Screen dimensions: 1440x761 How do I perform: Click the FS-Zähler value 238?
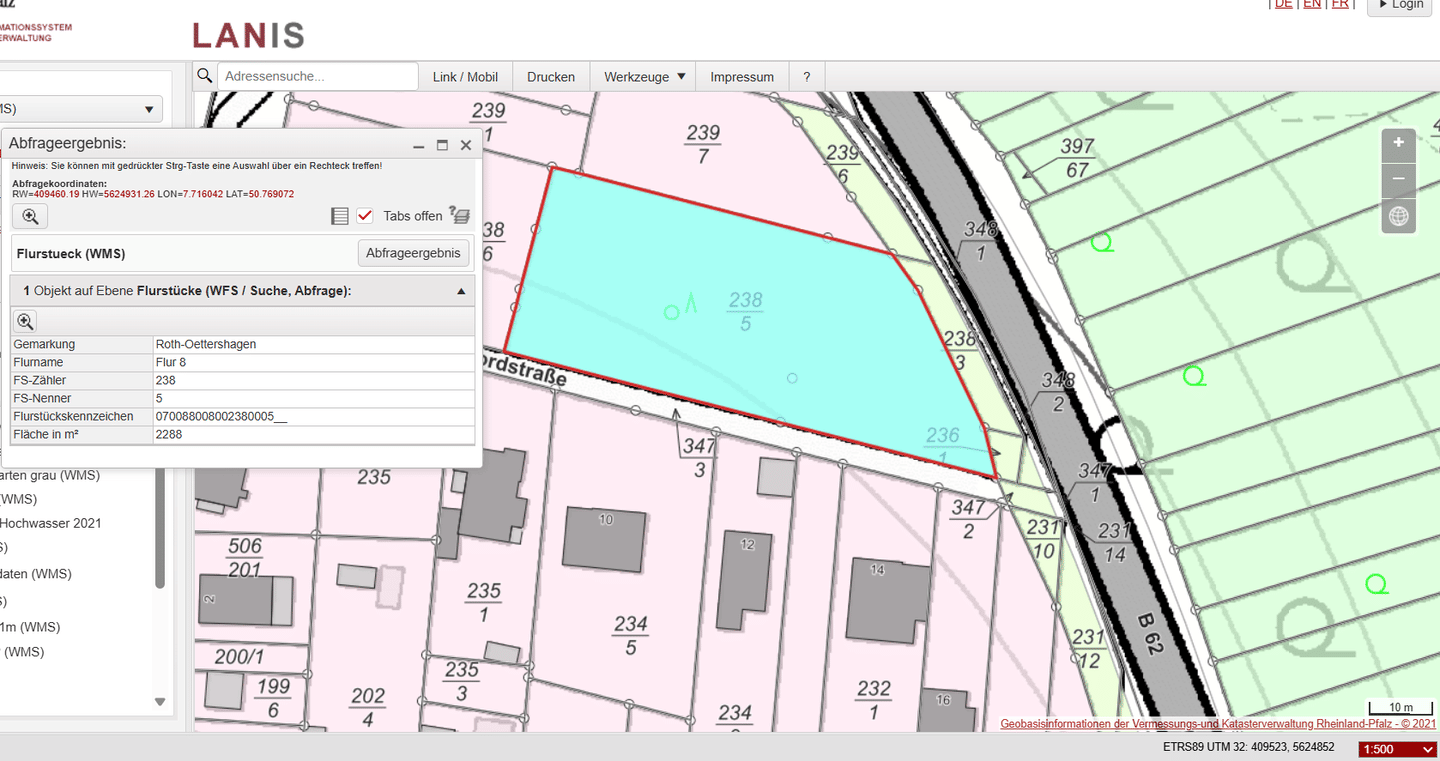pos(165,380)
